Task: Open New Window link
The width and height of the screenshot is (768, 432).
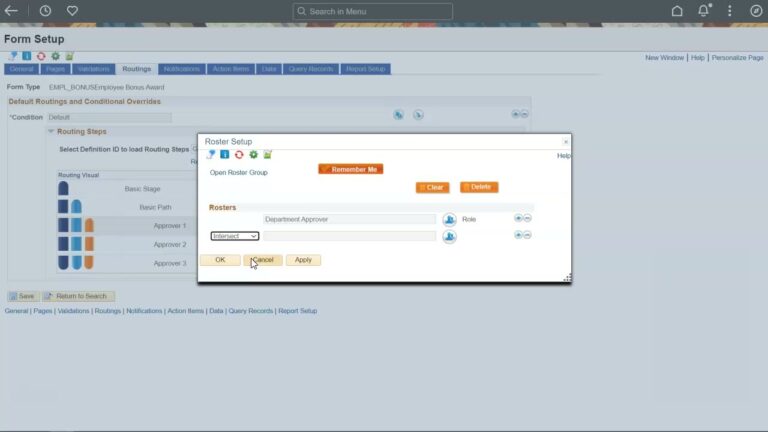Action: pos(664,58)
